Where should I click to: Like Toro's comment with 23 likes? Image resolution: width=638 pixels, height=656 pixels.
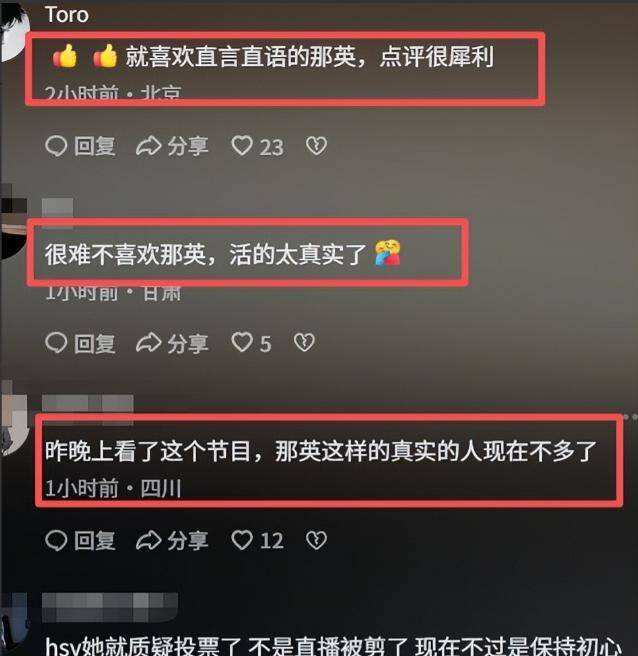click(242, 146)
